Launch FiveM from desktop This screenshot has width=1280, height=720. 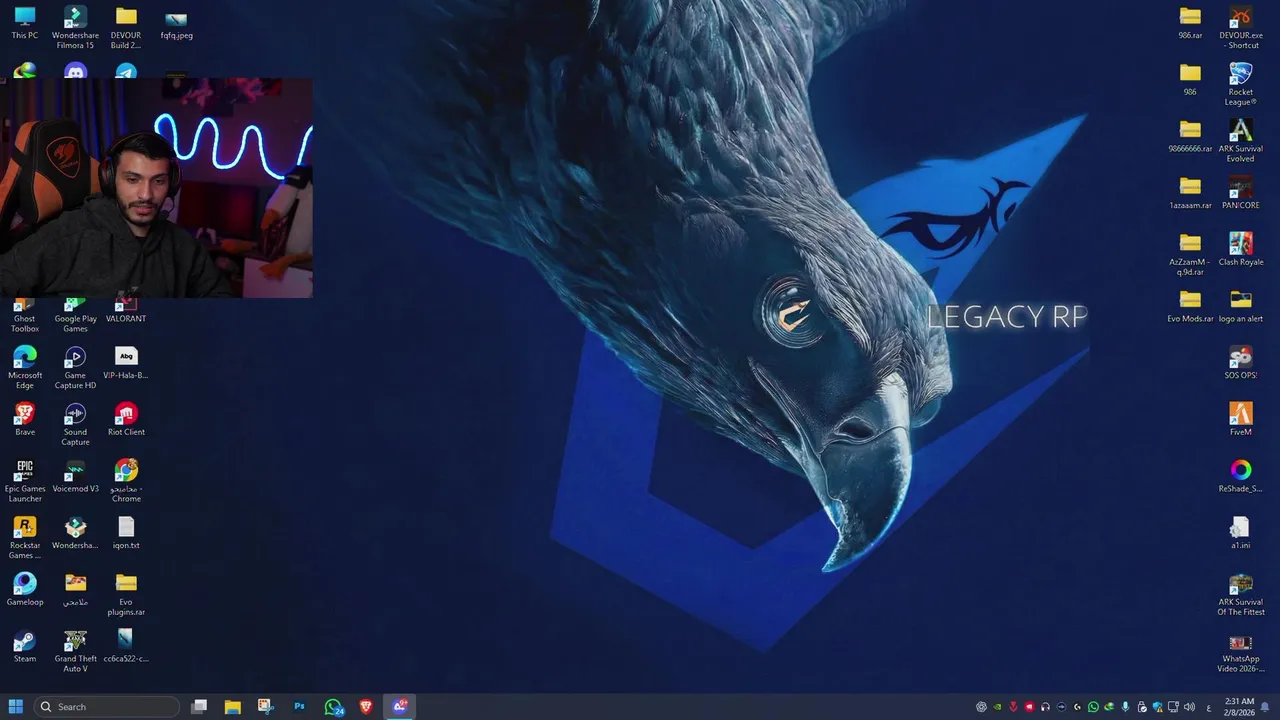click(x=1240, y=419)
